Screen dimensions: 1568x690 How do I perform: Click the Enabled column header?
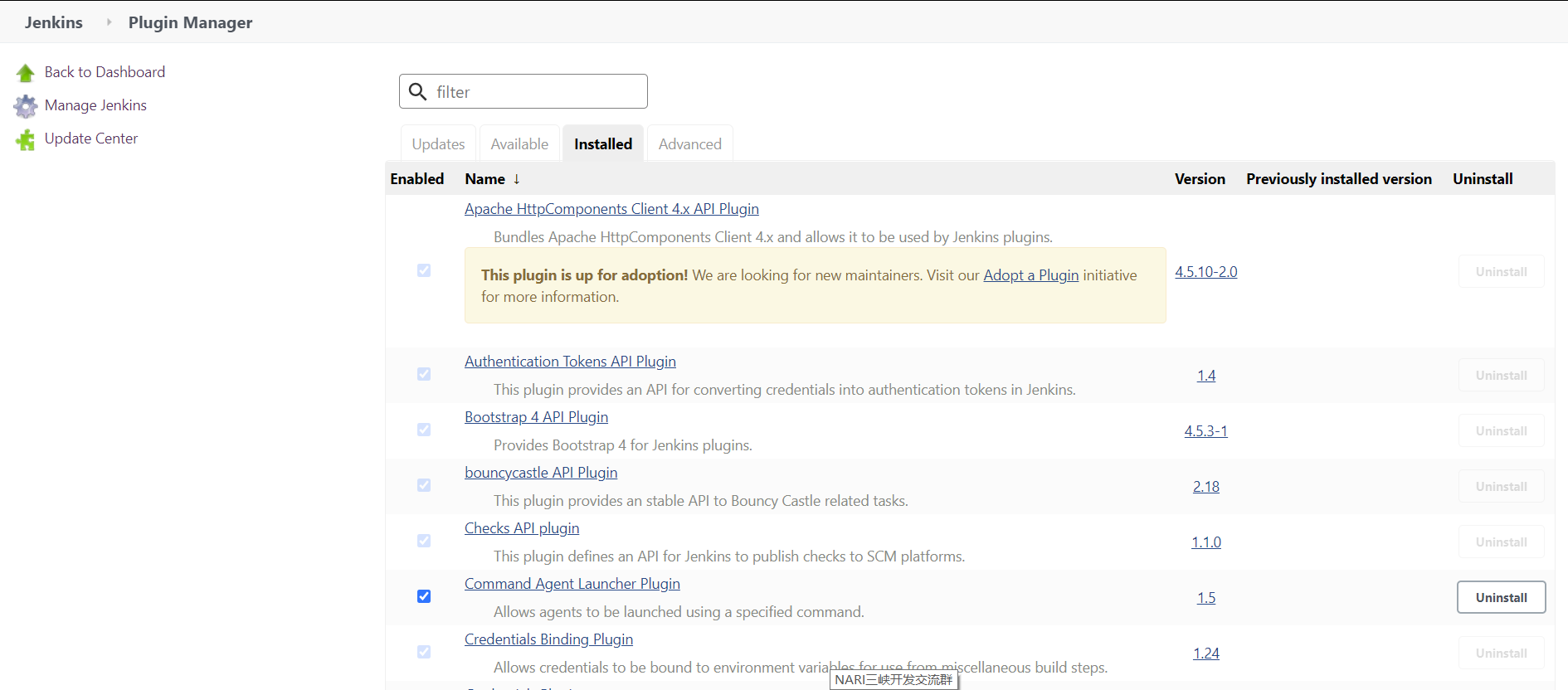[417, 179]
